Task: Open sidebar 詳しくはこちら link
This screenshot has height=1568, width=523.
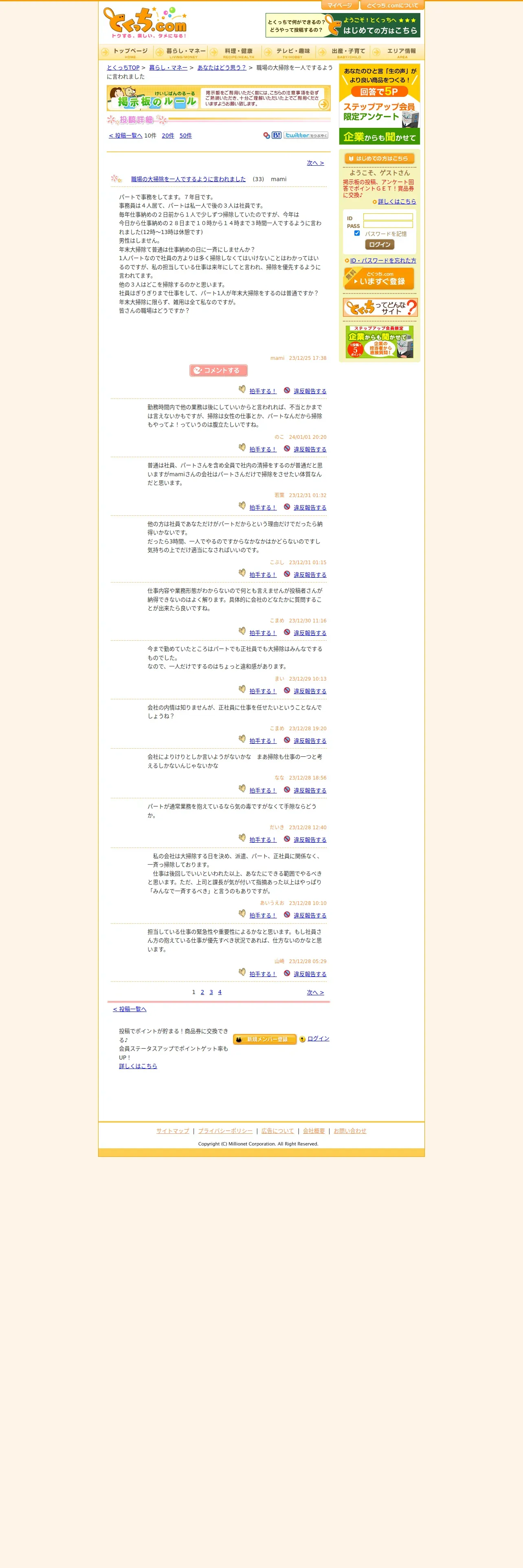Action: (397, 201)
